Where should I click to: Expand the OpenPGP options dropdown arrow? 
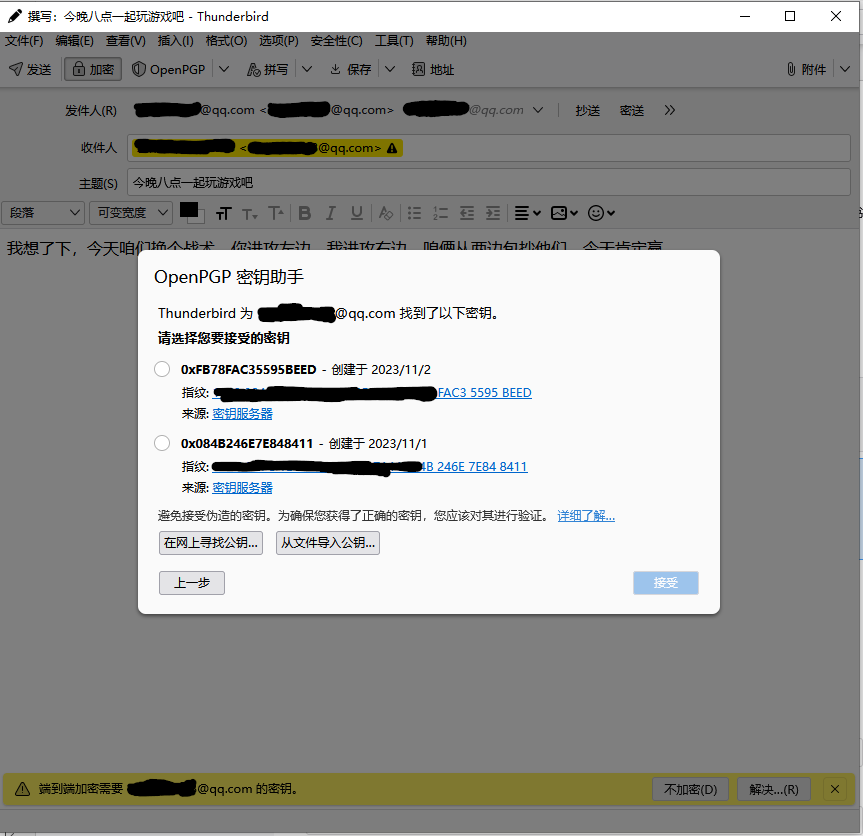pyautogui.click(x=224, y=69)
